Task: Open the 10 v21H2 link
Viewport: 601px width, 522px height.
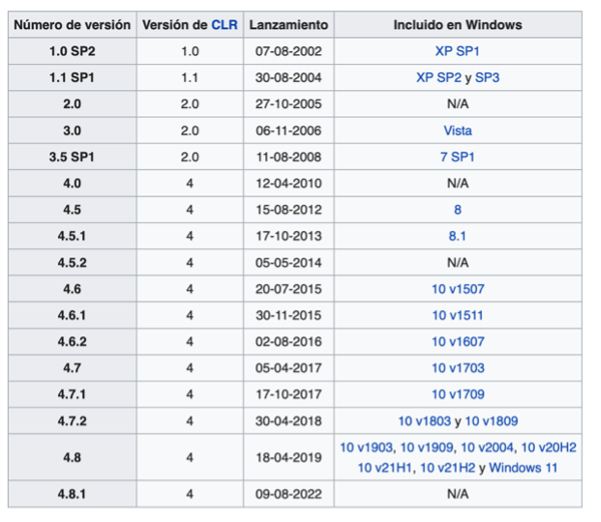Action: point(448,468)
